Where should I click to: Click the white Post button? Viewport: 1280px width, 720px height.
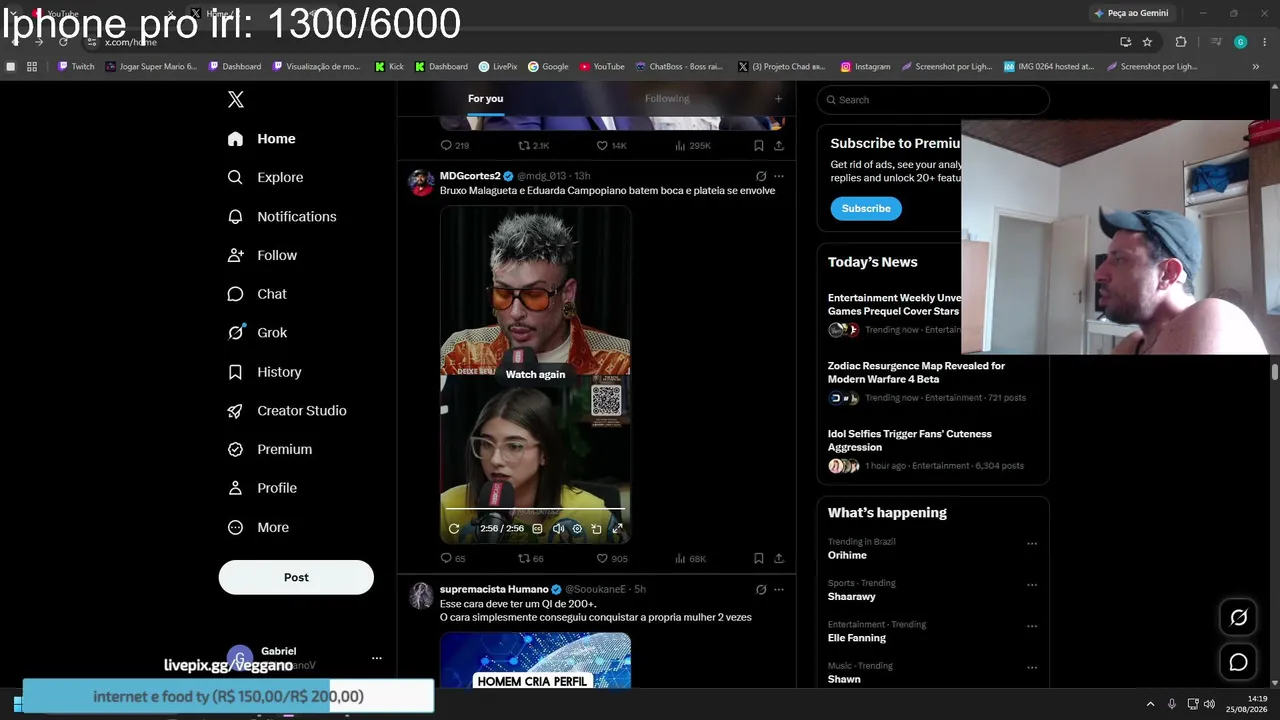point(296,578)
